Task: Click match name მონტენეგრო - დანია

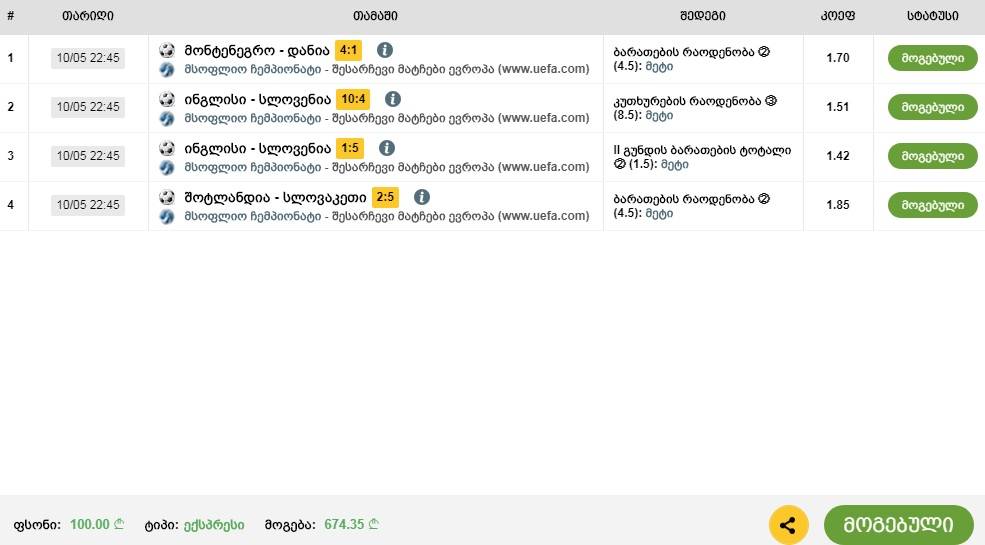Action: (256, 50)
